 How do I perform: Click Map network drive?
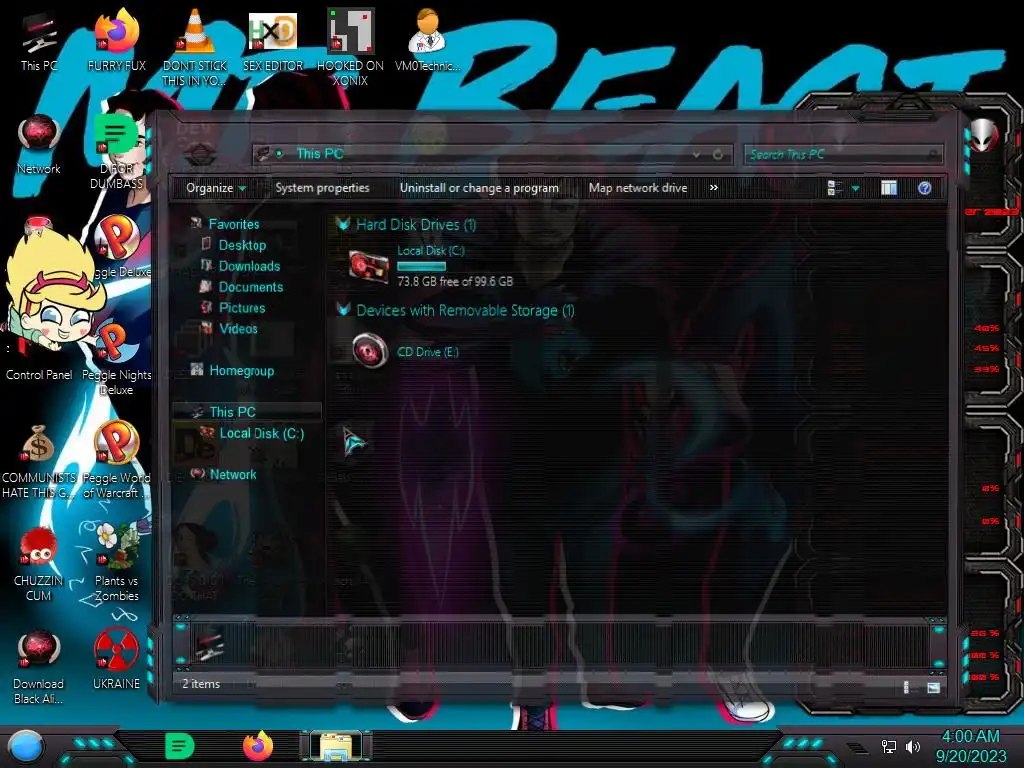point(637,187)
